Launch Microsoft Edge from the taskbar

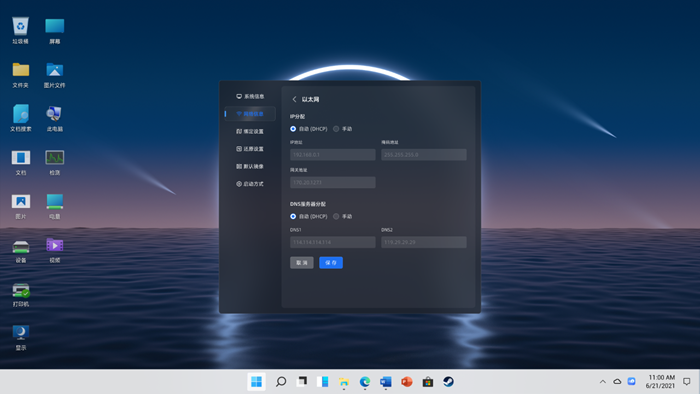(x=365, y=382)
